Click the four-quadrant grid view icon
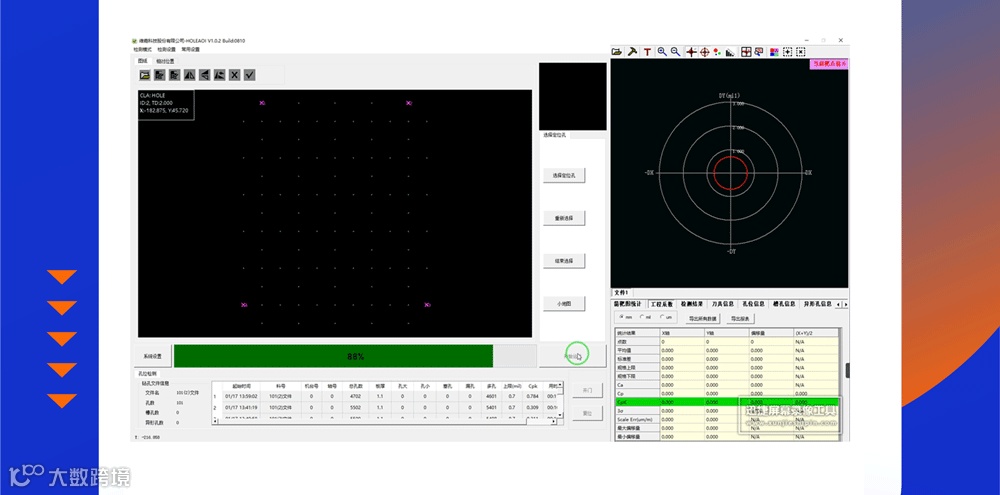 746,52
